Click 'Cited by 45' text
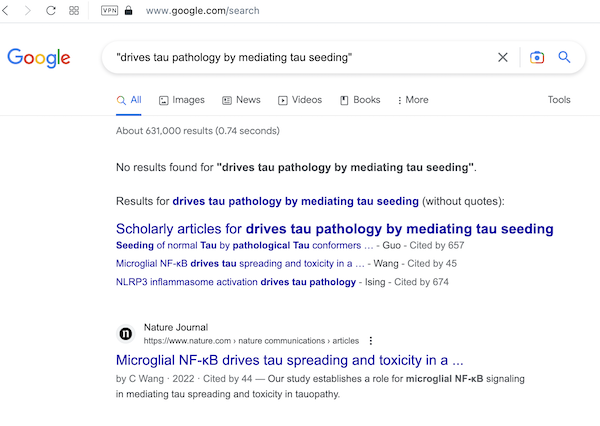 coord(432,264)
